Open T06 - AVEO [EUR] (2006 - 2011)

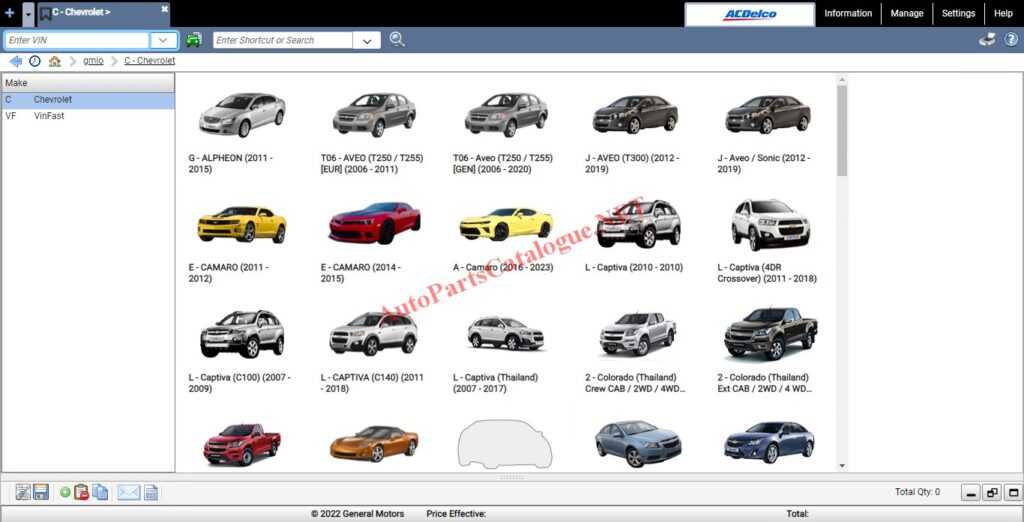tap(374, 115)
